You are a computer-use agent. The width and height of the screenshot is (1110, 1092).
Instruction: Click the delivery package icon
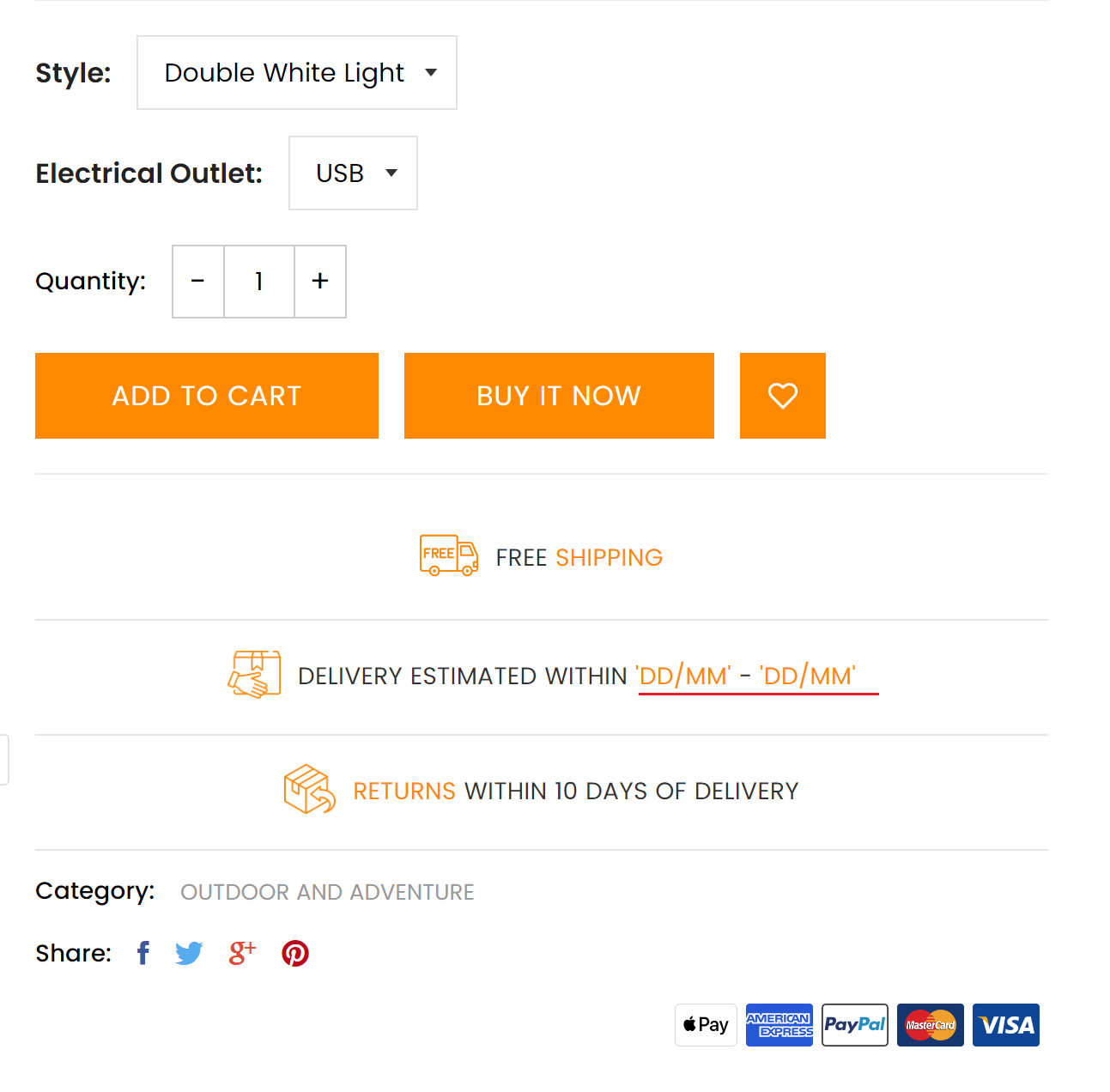point(255,674)
